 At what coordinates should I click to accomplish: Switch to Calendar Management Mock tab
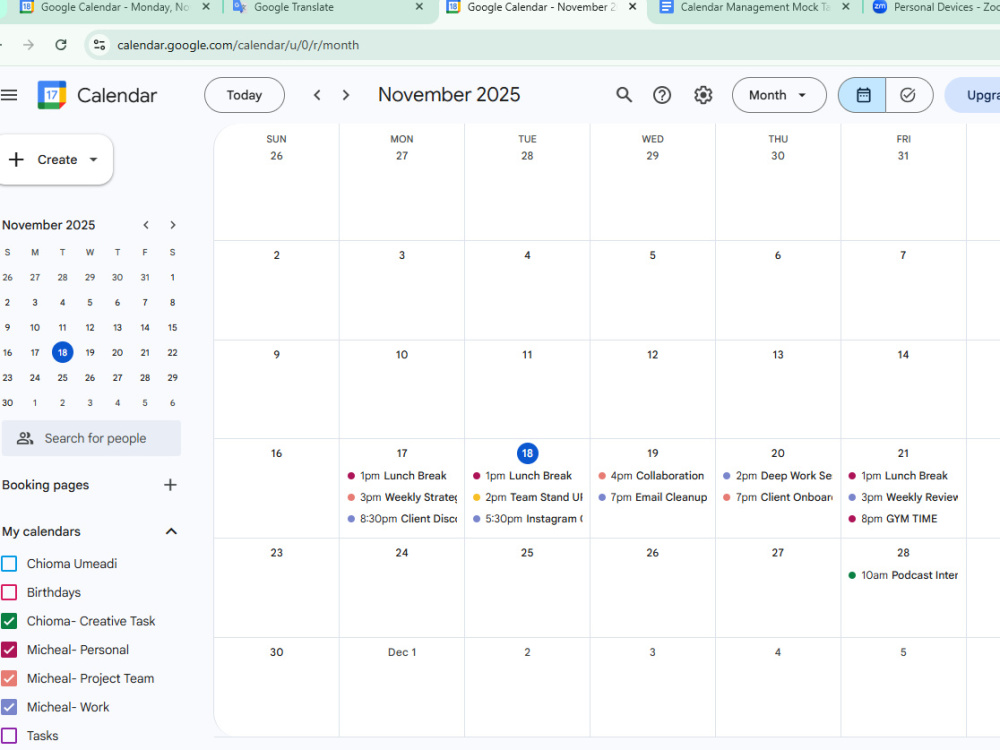coord(754,7)
